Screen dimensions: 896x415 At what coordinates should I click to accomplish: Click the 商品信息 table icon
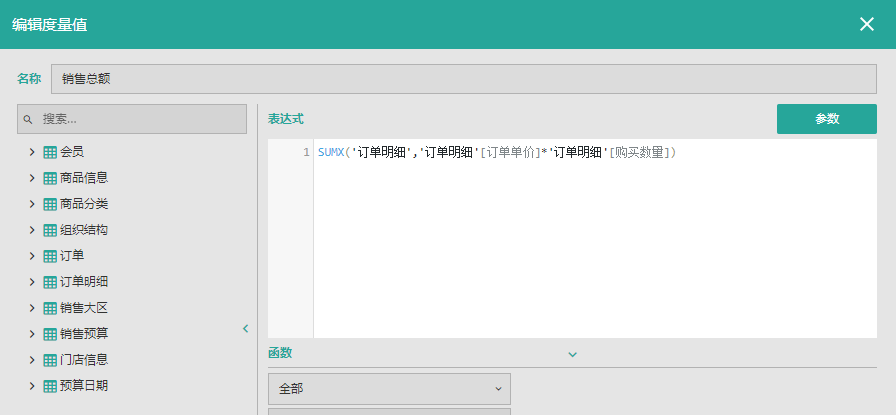pyautogui.click(x=50, y=178)
